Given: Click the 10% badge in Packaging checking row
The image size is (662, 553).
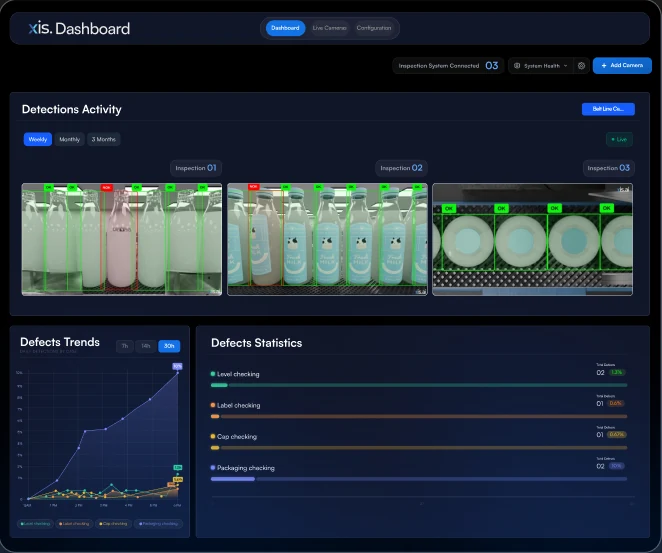Looking at the screenshot, I should click(x=616, y=466).
